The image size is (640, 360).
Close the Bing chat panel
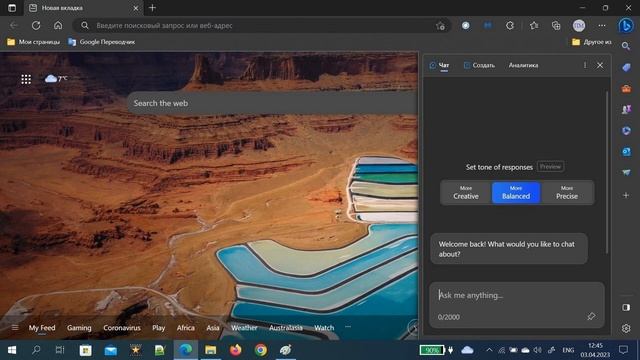pyautogui.click(x=600, y=65)
